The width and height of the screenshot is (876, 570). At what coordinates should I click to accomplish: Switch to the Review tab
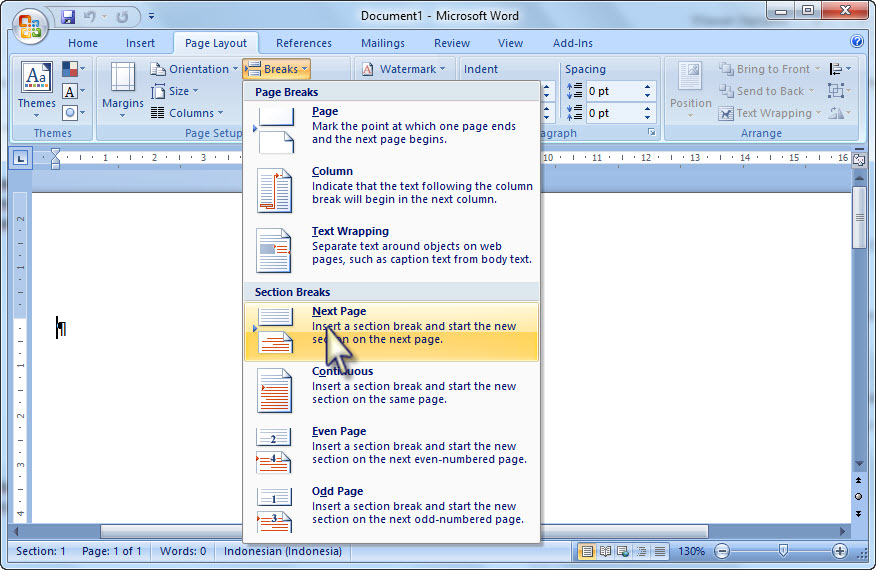pos(452,43)
